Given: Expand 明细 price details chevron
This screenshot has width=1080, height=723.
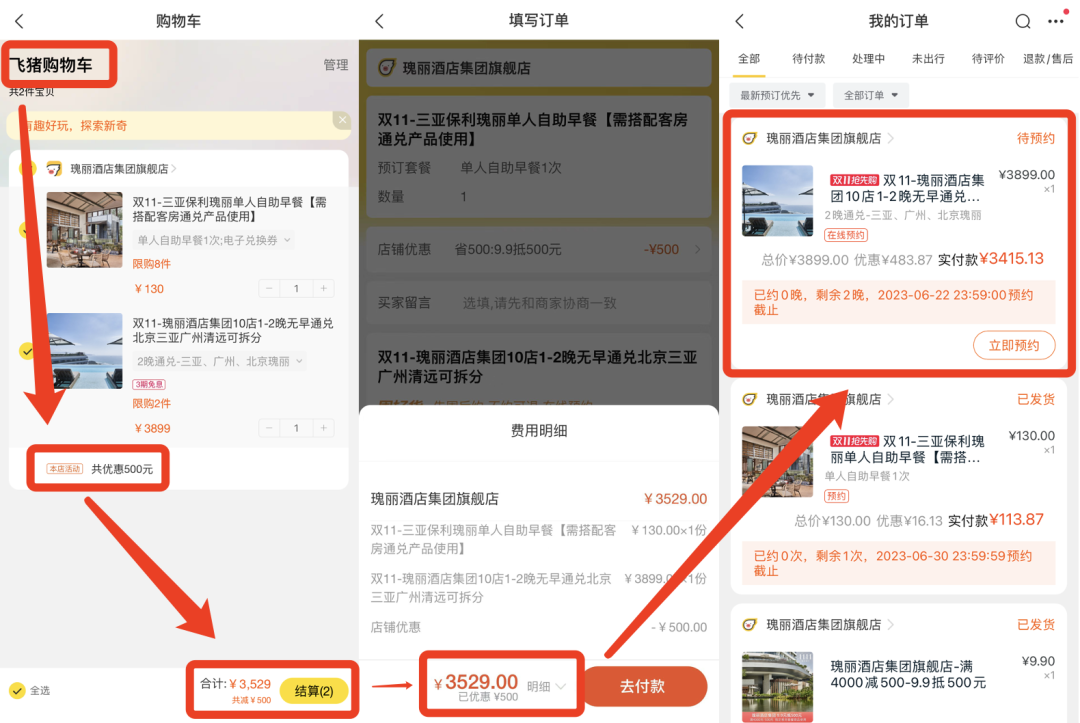Looking at the screenshot, I should click(560, 687).
